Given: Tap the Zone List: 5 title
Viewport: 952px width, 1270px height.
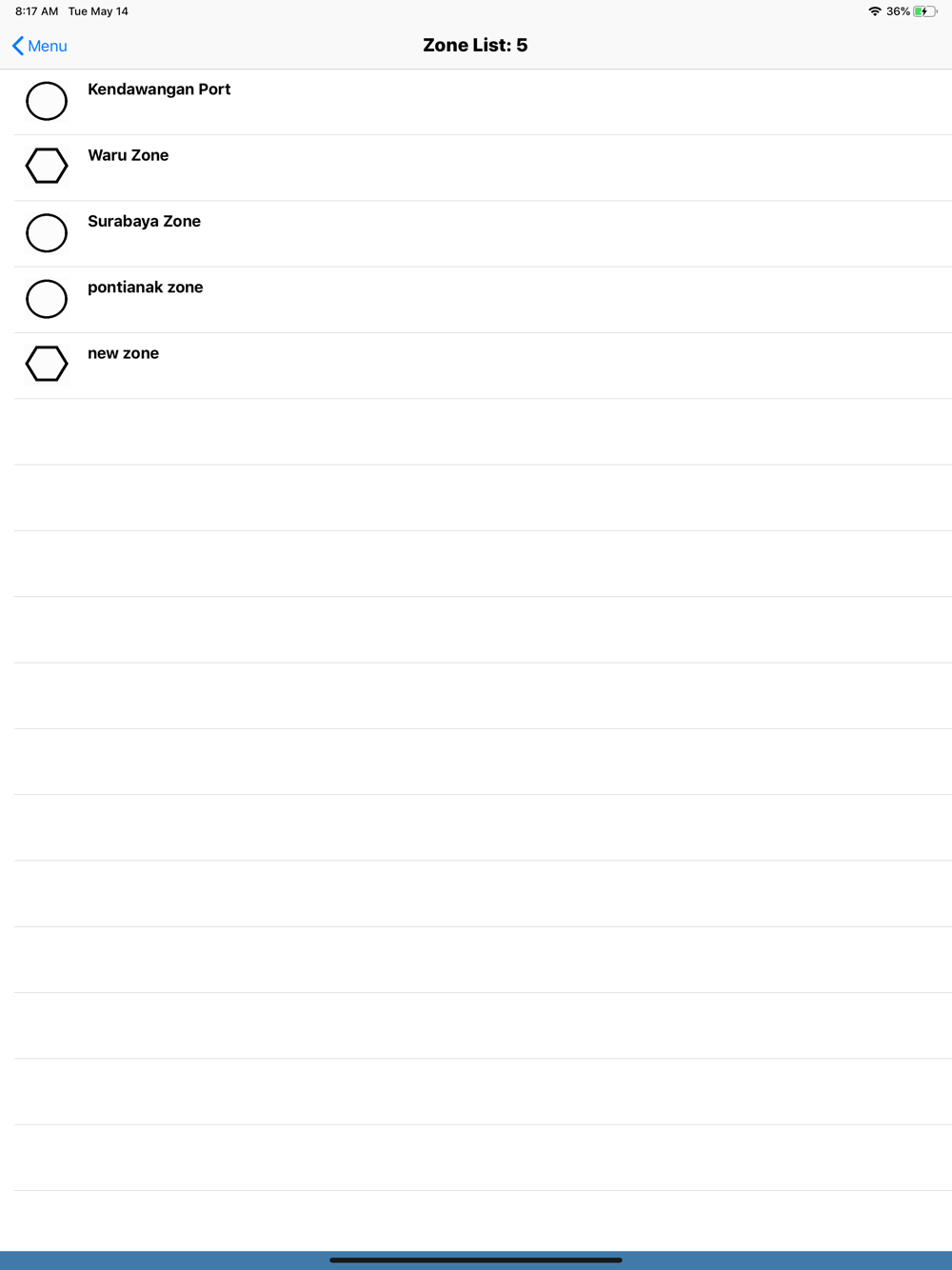Looking at the screenshot, I should coord(475,46).
